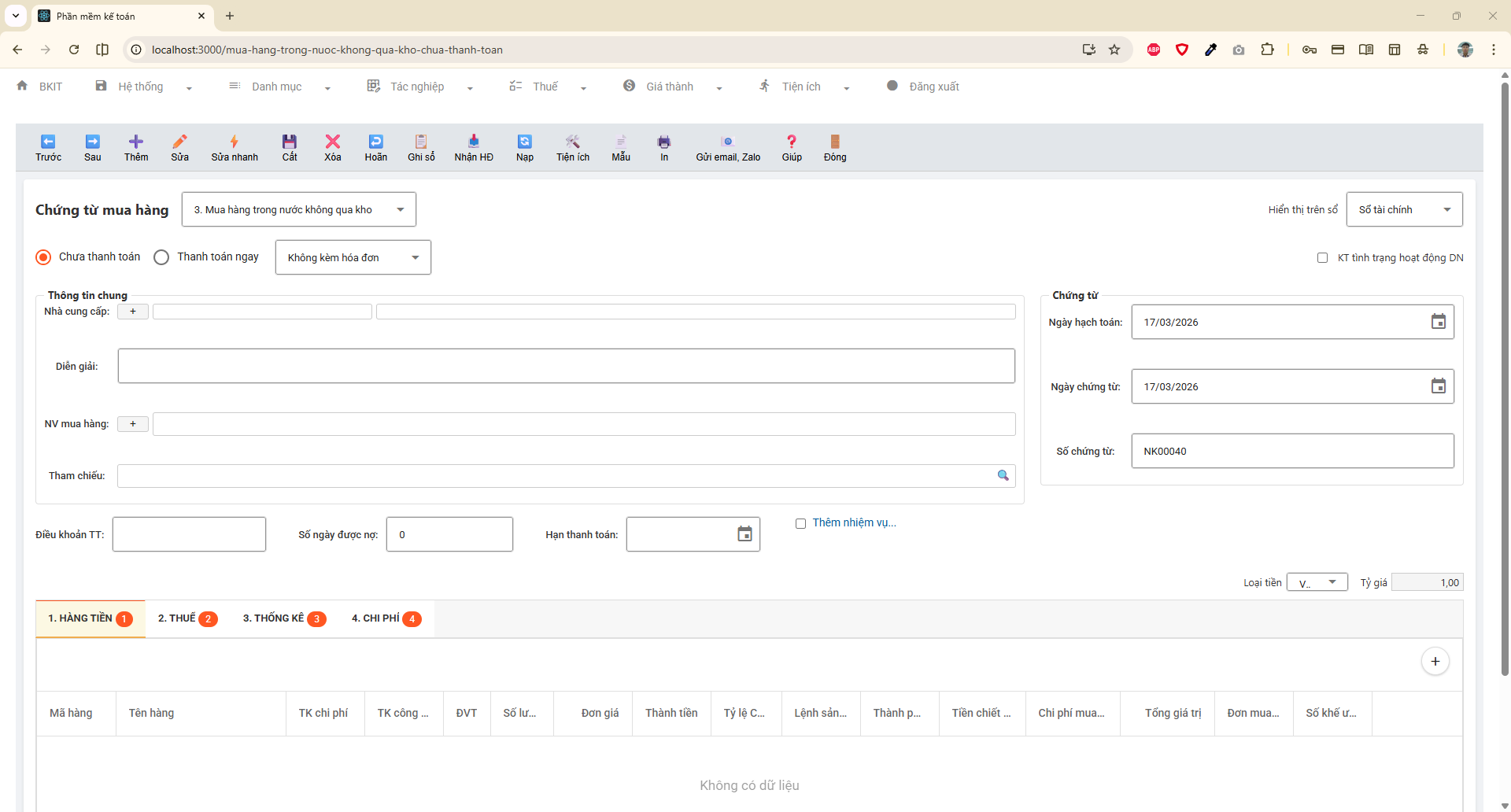Click the Tham chiếu search magnifier icon
The height and width of the screenshot is (812, 1511).
(1003, 475)
